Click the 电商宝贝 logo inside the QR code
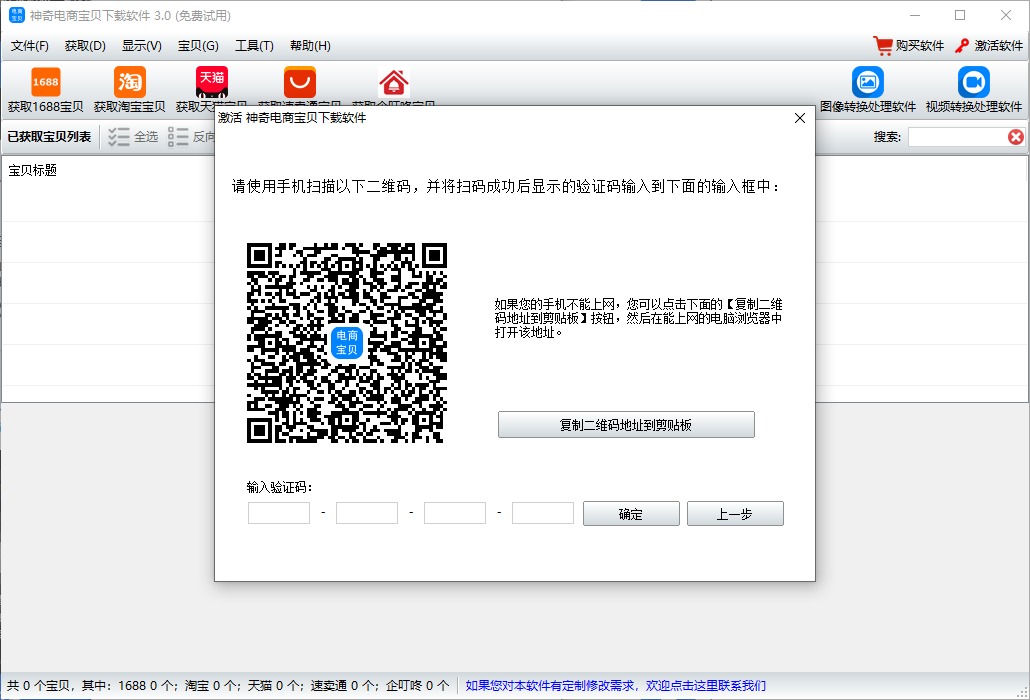Image resolution: width=1030 pixels, height=700 pixels. [347, 343]
